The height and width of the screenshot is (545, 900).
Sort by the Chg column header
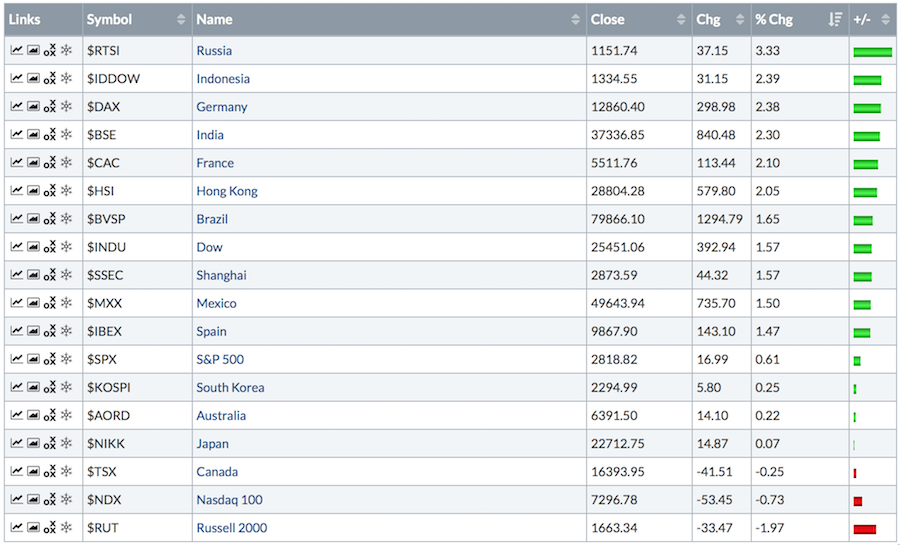click(x=720, y=19)
